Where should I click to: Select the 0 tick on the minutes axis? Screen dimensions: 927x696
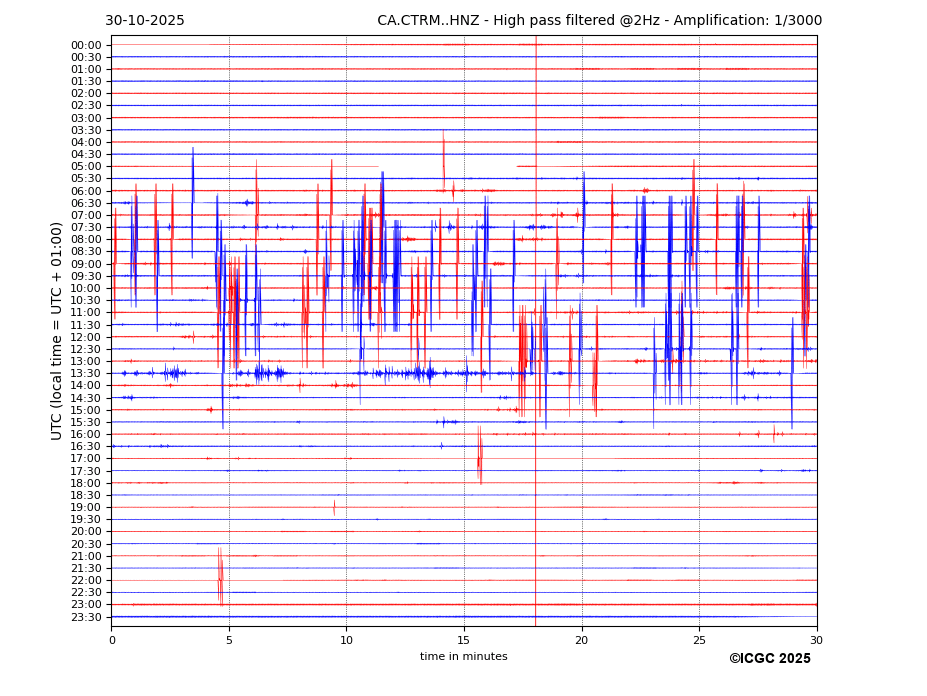pyautogui.click(x=112, y=640)
